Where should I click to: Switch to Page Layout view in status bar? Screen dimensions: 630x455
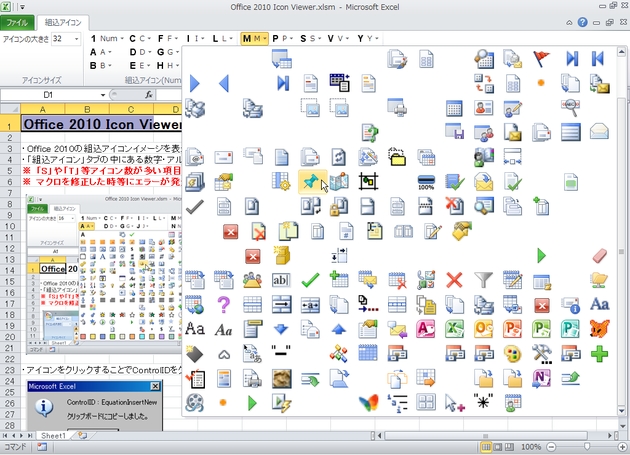click(497, 447)
